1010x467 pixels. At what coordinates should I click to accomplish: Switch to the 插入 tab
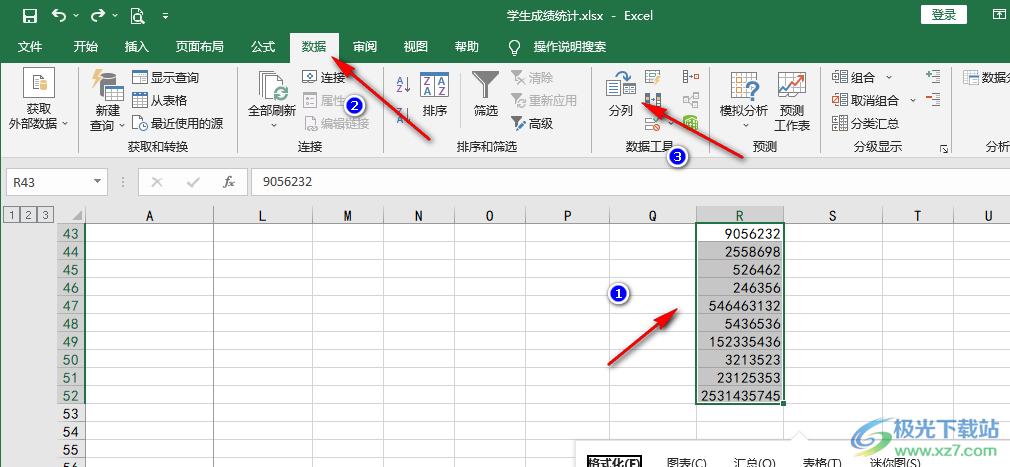137,46
